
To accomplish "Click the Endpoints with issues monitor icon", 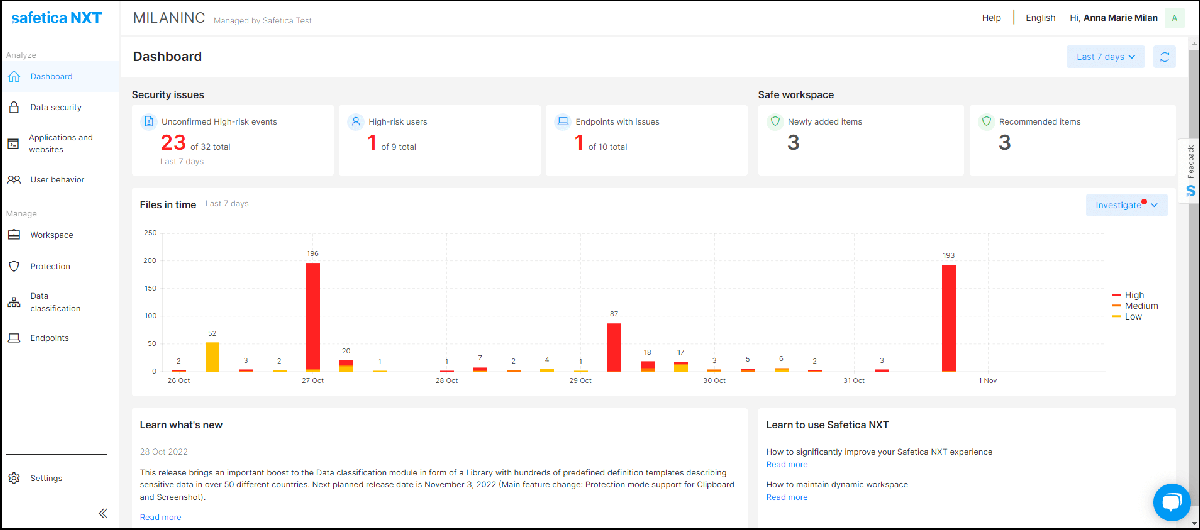I will tap(562, 121).
